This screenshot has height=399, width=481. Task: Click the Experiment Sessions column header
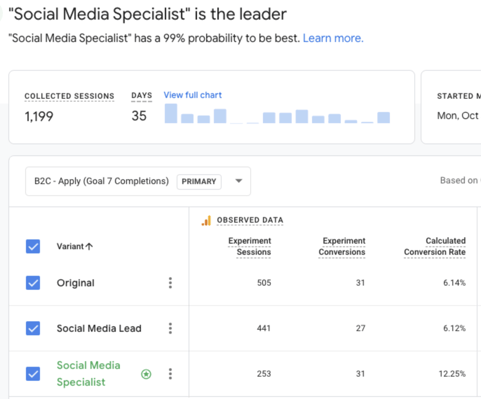tap(250, 246)
